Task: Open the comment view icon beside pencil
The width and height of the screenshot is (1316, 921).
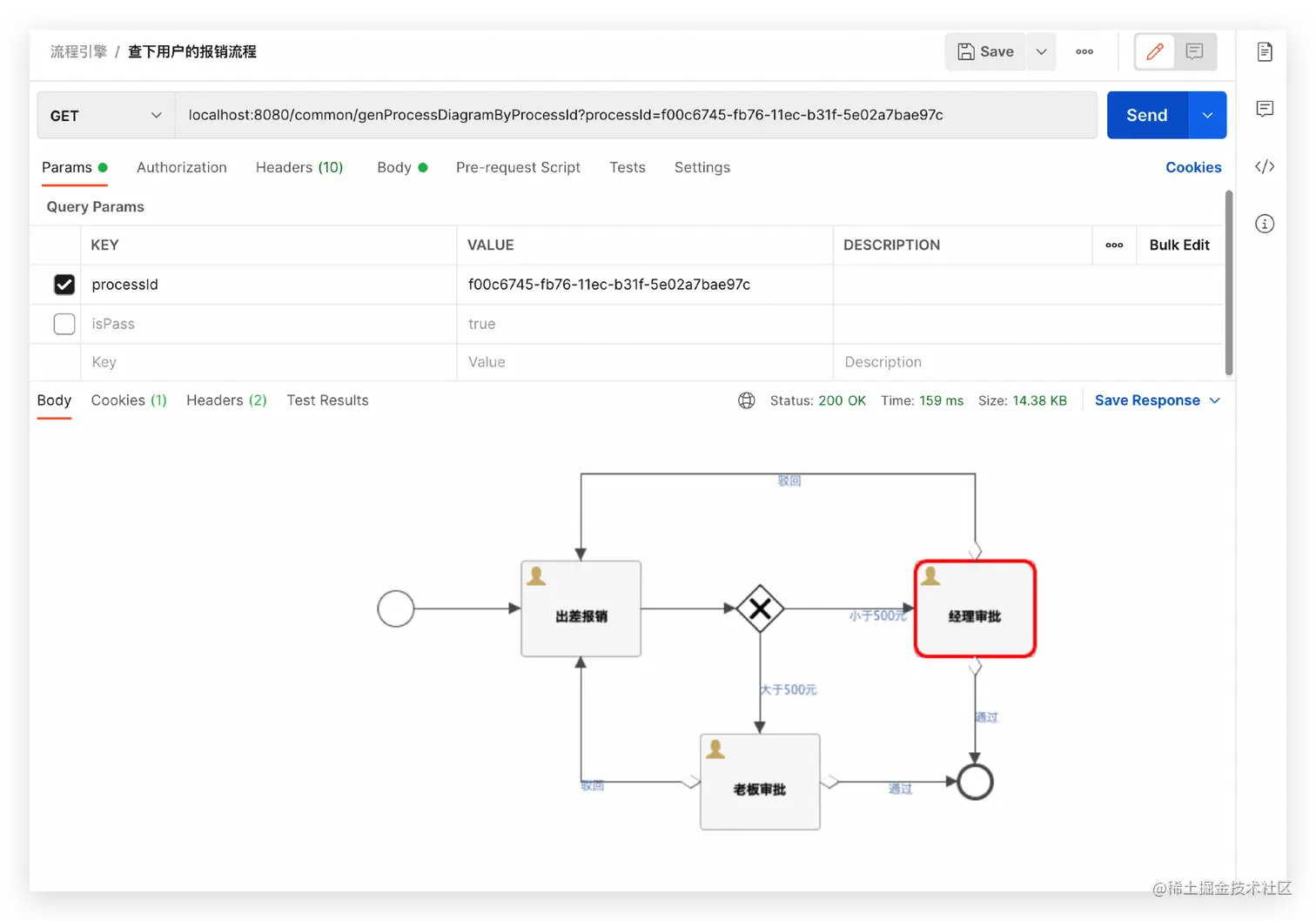Action: pyautogui.click(x=1195, y=51)
